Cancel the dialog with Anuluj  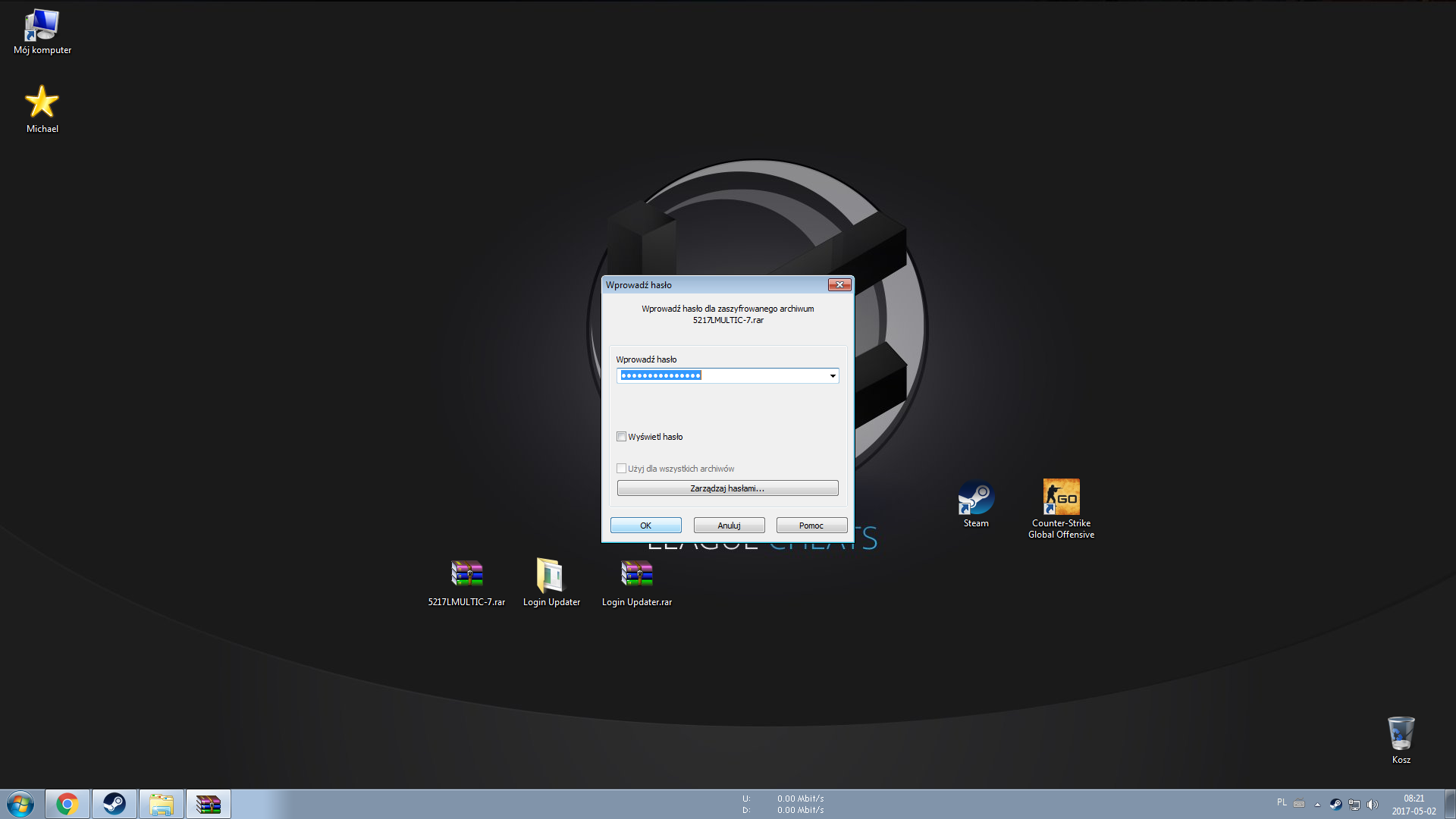[x=730, y=526]
